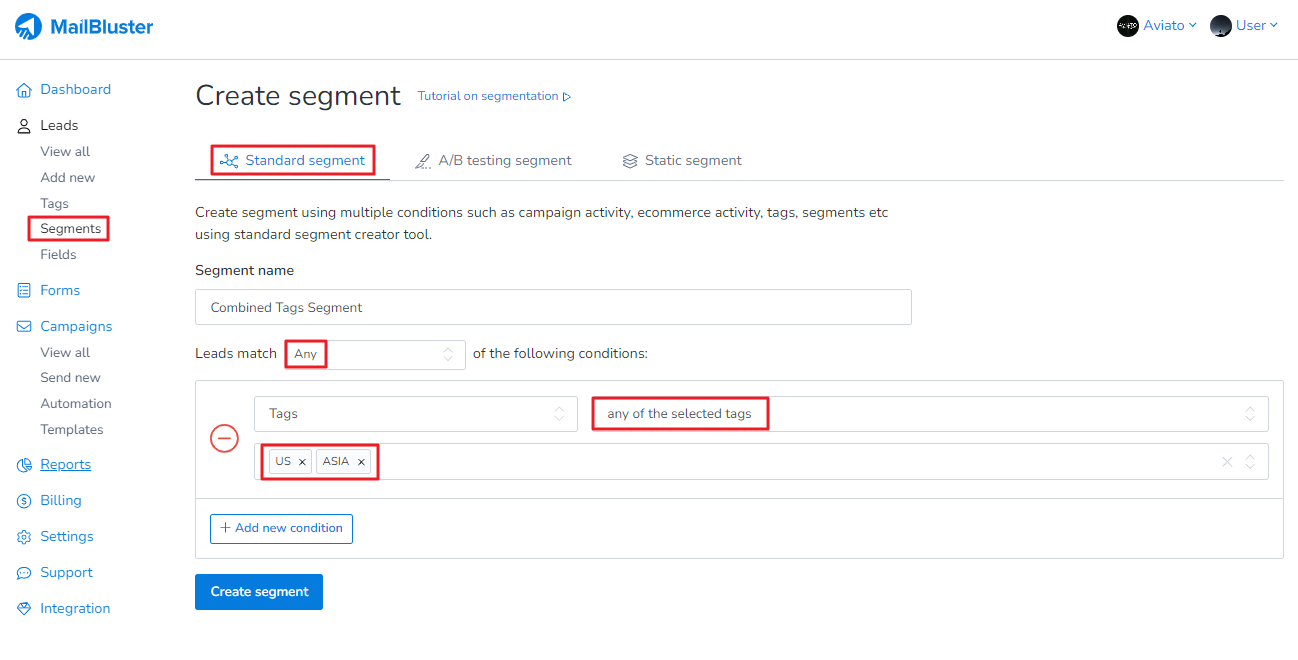Open the Tags condition type dropdown
Viewport: 1298px width, 660px height.
click(x=415, y=414)
